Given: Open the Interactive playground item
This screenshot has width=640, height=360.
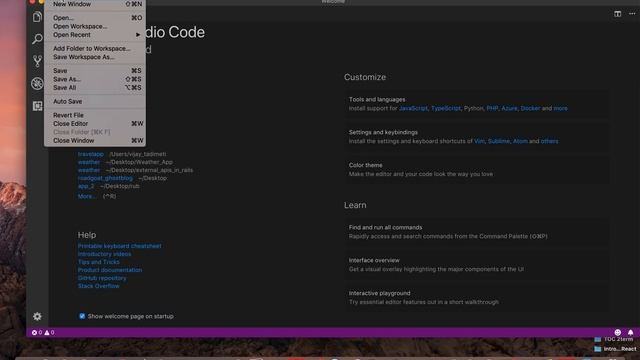Looking at the screenshot, I should pyautogui.click(x=477, y=298).
